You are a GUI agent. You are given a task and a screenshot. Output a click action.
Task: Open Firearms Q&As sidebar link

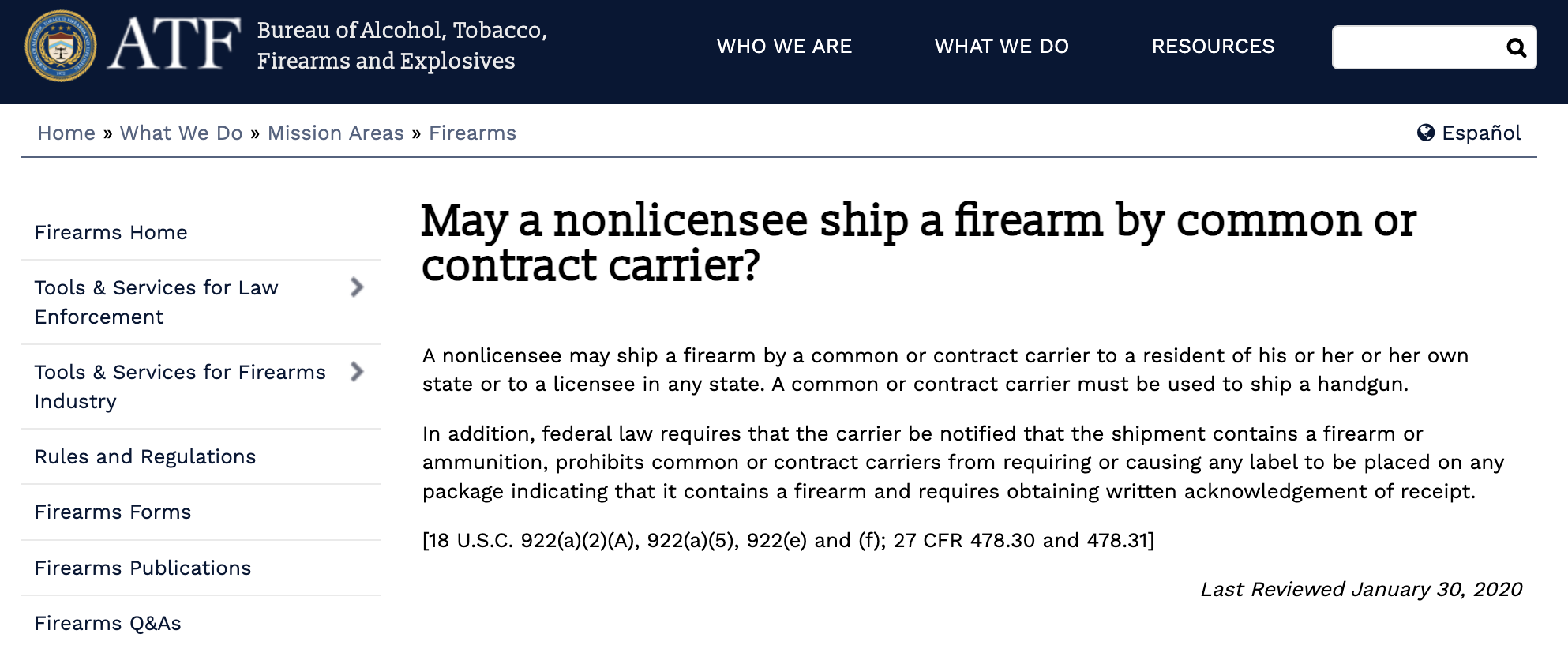[108, 624]
